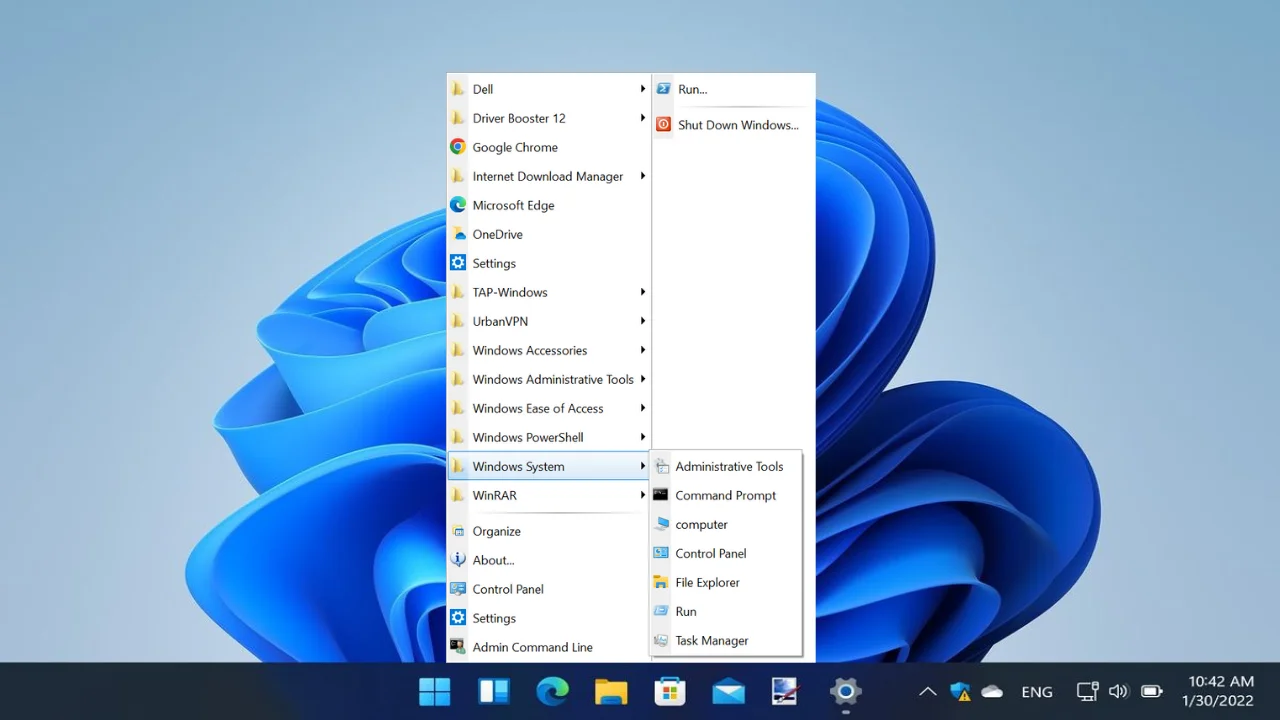The height and width of the screenshot is (720, 1280).
Task: Click the WinRAR folder icon
Action: [x=458, y=495]
